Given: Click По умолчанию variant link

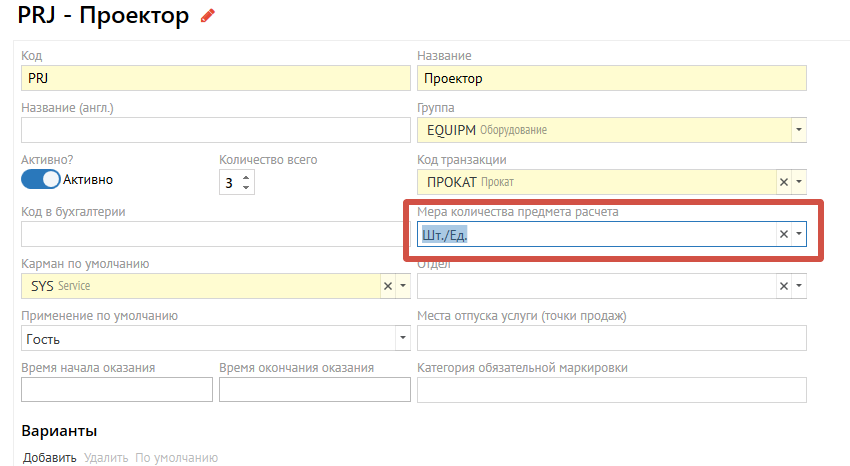Looking at the screenshot, I should tap(176, 458).
